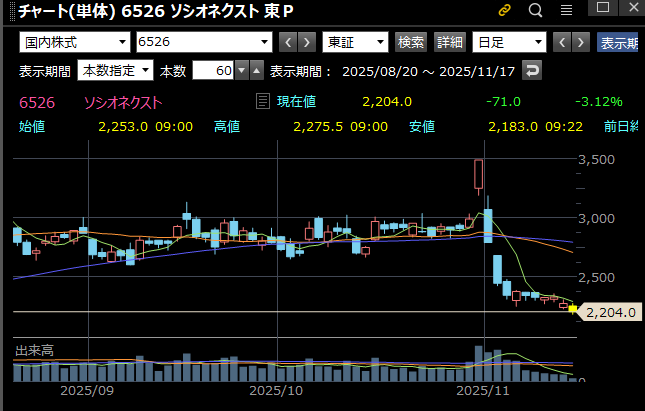Click the yellow 2,204.0 current price marker
The height and width of the screenshot is (411, 645).
(x=609, y=312)
